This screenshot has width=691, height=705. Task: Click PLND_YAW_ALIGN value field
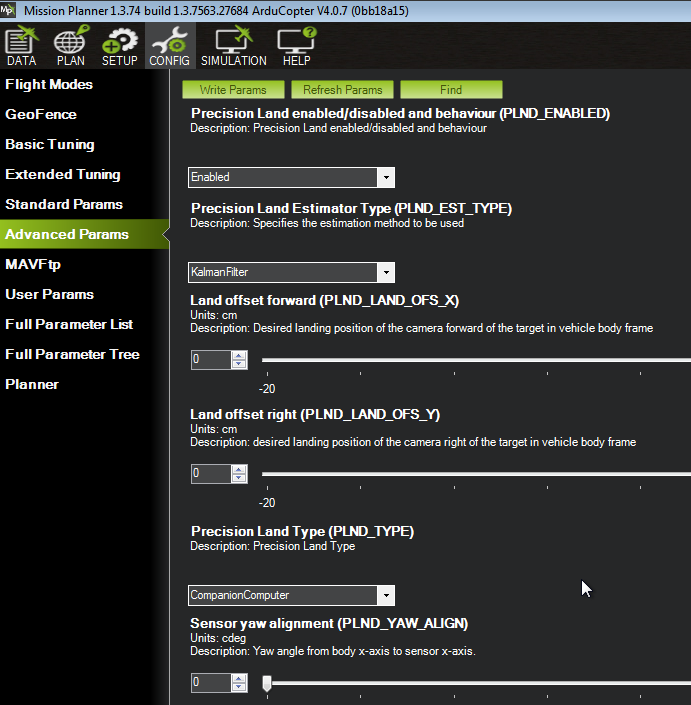[211, 683]
